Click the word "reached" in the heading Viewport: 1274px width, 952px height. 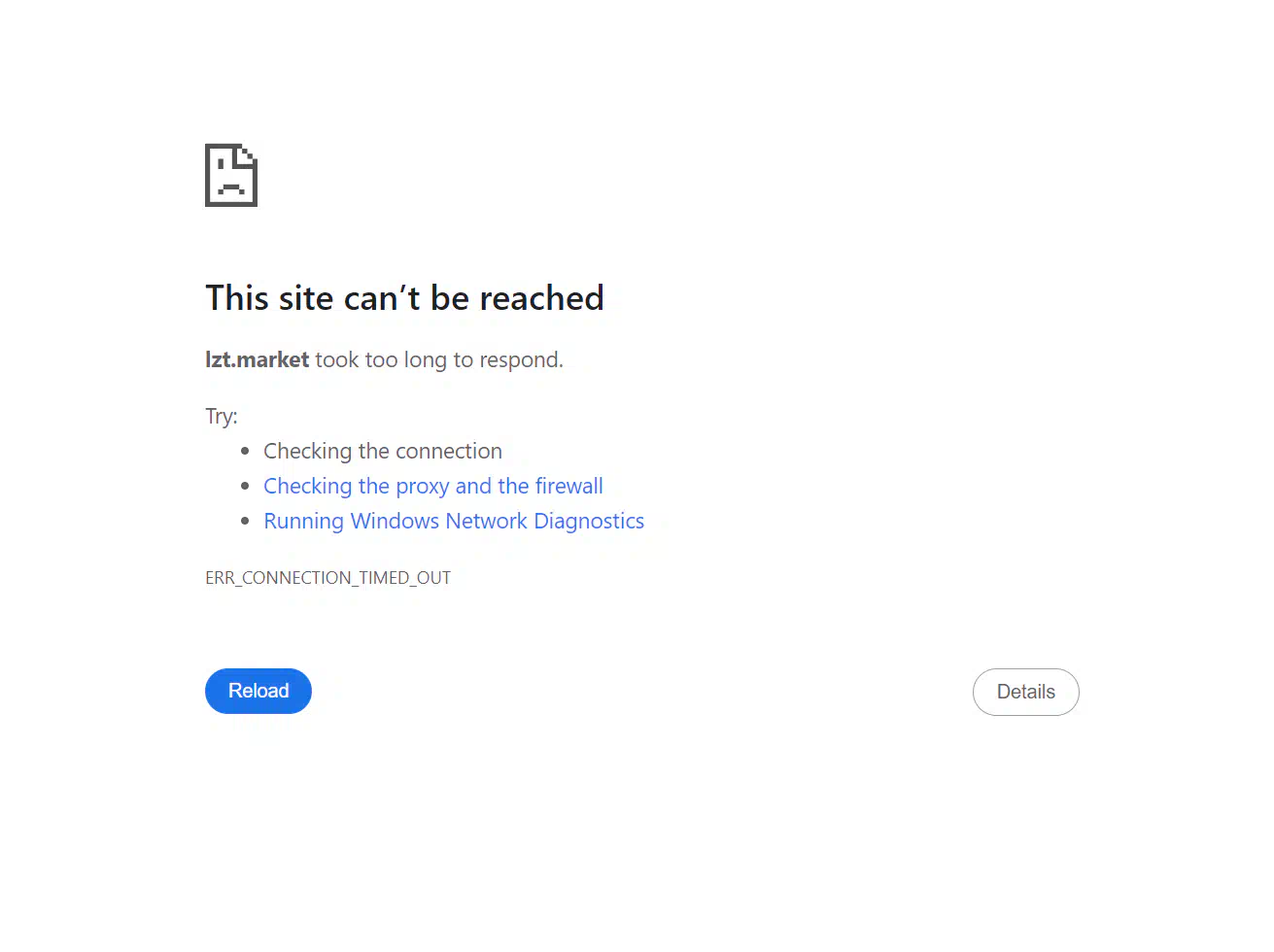click(x=541, y=297)
